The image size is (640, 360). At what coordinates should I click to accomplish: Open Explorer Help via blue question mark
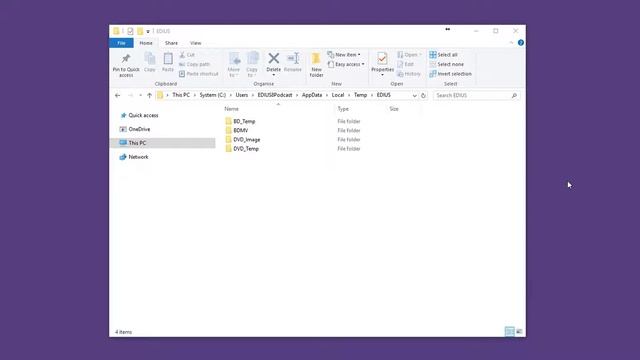click(521, 42)
